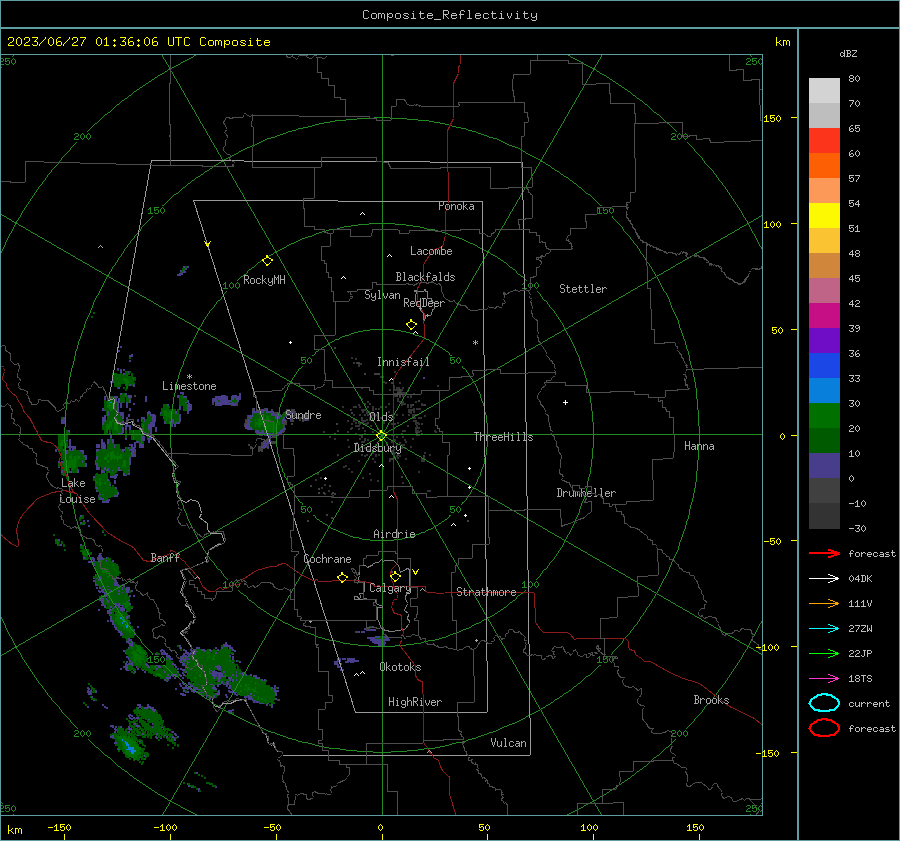Select the Banff label
The height and width of the screenshot is (841, 900).
click(165, 558)
